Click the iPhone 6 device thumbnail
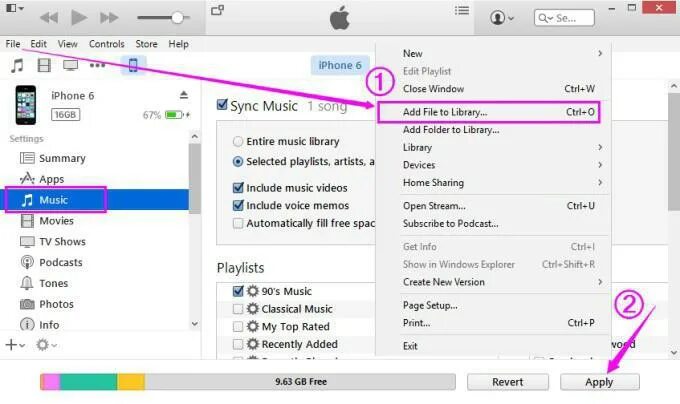This screenshot has height=404, width=680. click(26, 105)
